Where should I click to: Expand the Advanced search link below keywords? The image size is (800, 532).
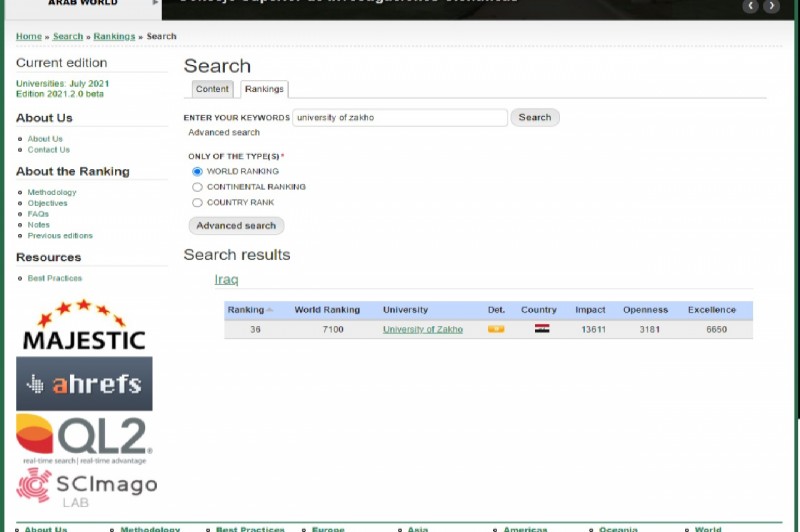tap(224, 133)
